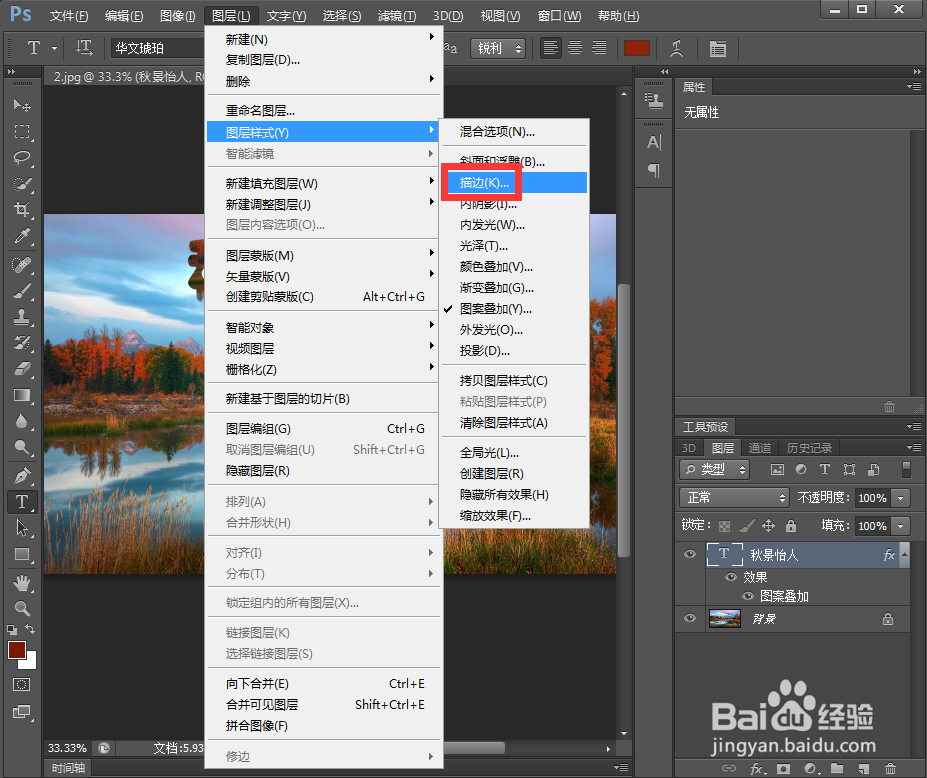Image resolution: width=927 pixels, height=778 pixels.
Task: Open the 正常 blend mode dropdown
Action: (734, 497)
